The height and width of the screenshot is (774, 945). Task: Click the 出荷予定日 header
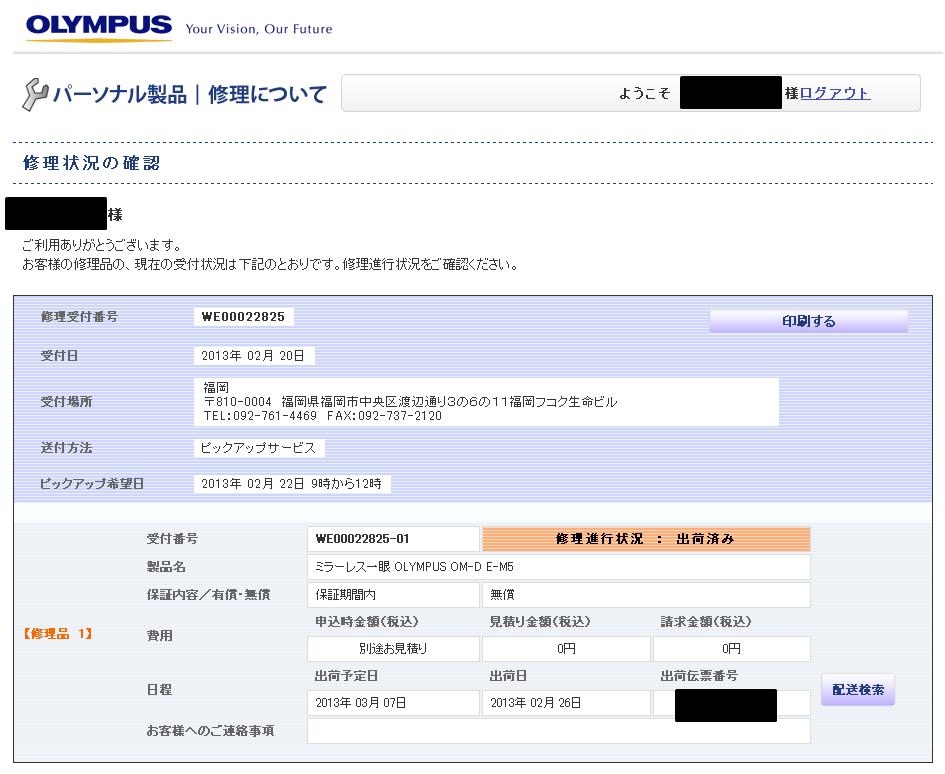coord(346,676)
